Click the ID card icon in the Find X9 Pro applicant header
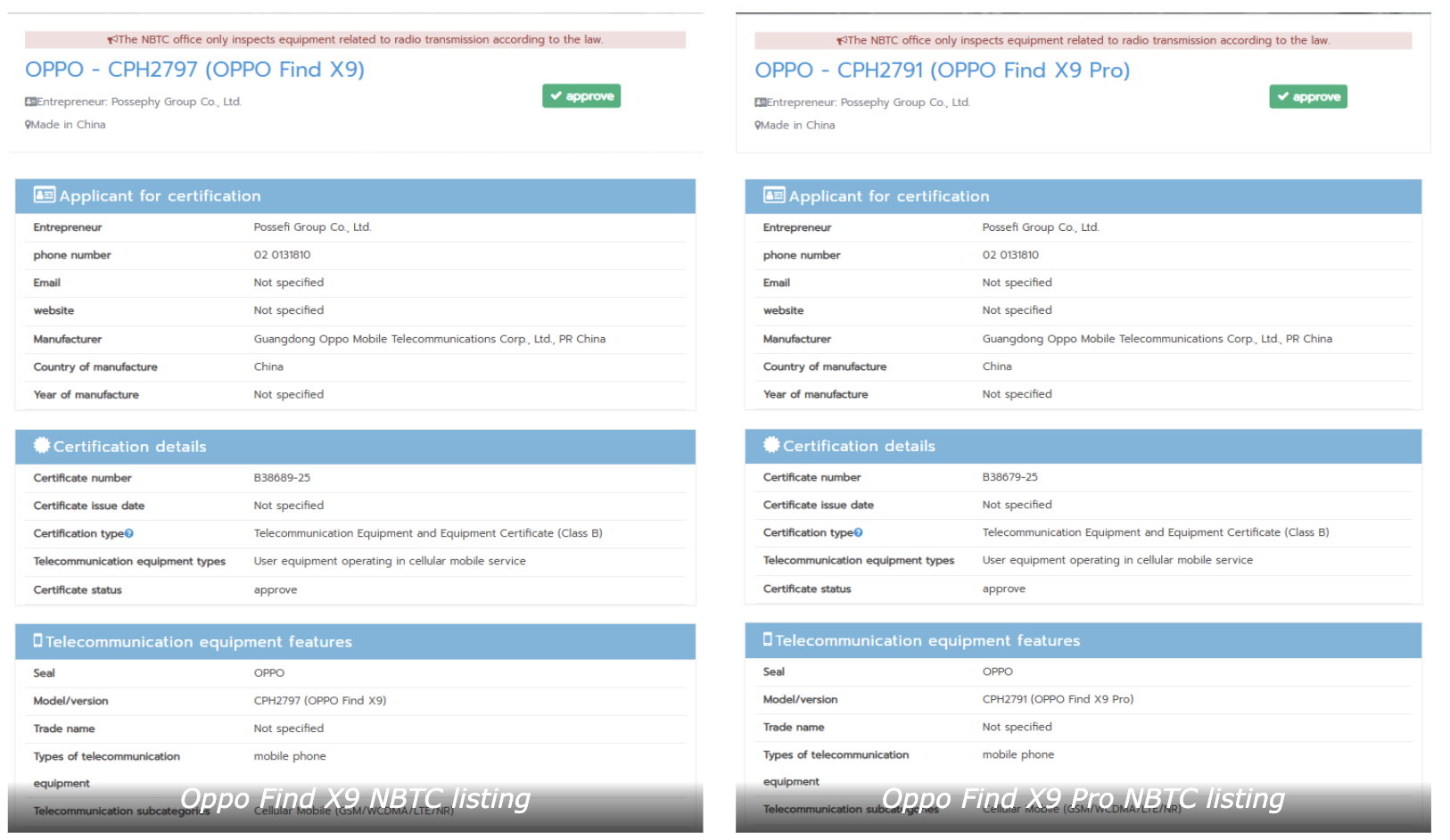Image resolution: width=1450 pixels, height=840 pixels. pos(773,194)
